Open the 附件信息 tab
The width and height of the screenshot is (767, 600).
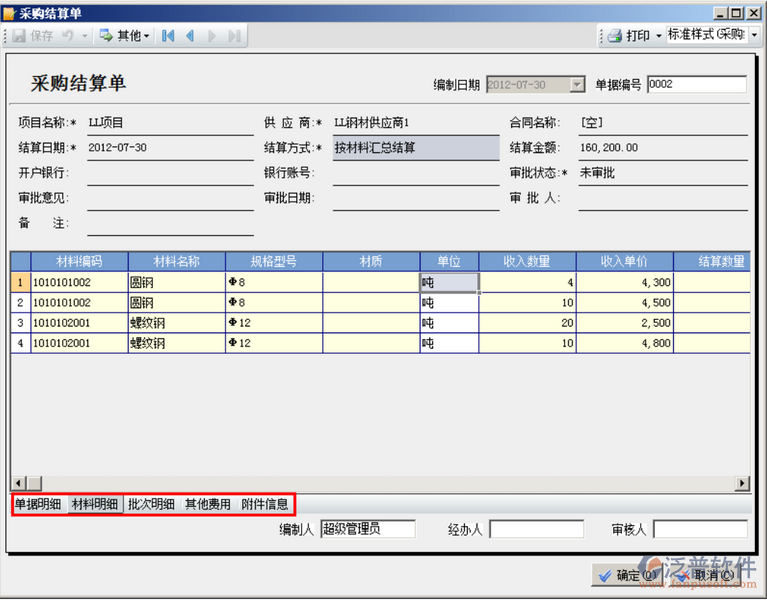[265, 504]
